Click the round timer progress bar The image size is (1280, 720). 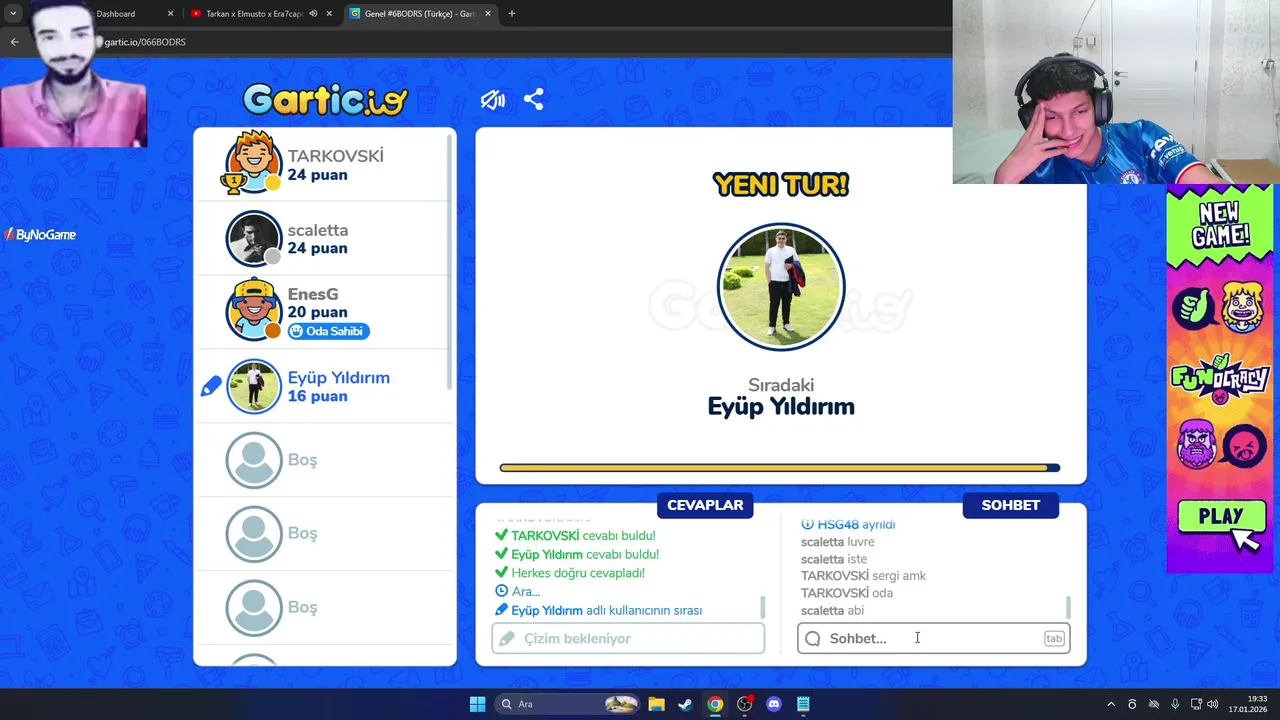pyautogui.click(x=780, y=467)
